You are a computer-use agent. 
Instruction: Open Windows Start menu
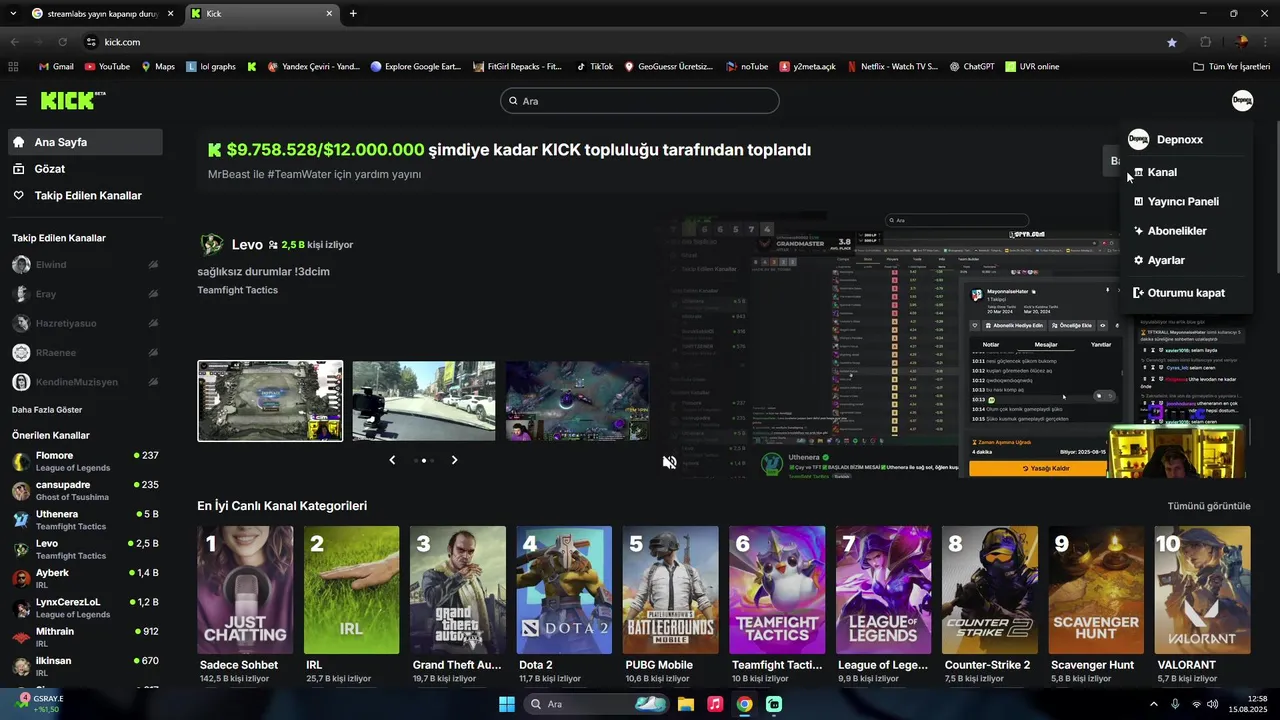(507, 704)
